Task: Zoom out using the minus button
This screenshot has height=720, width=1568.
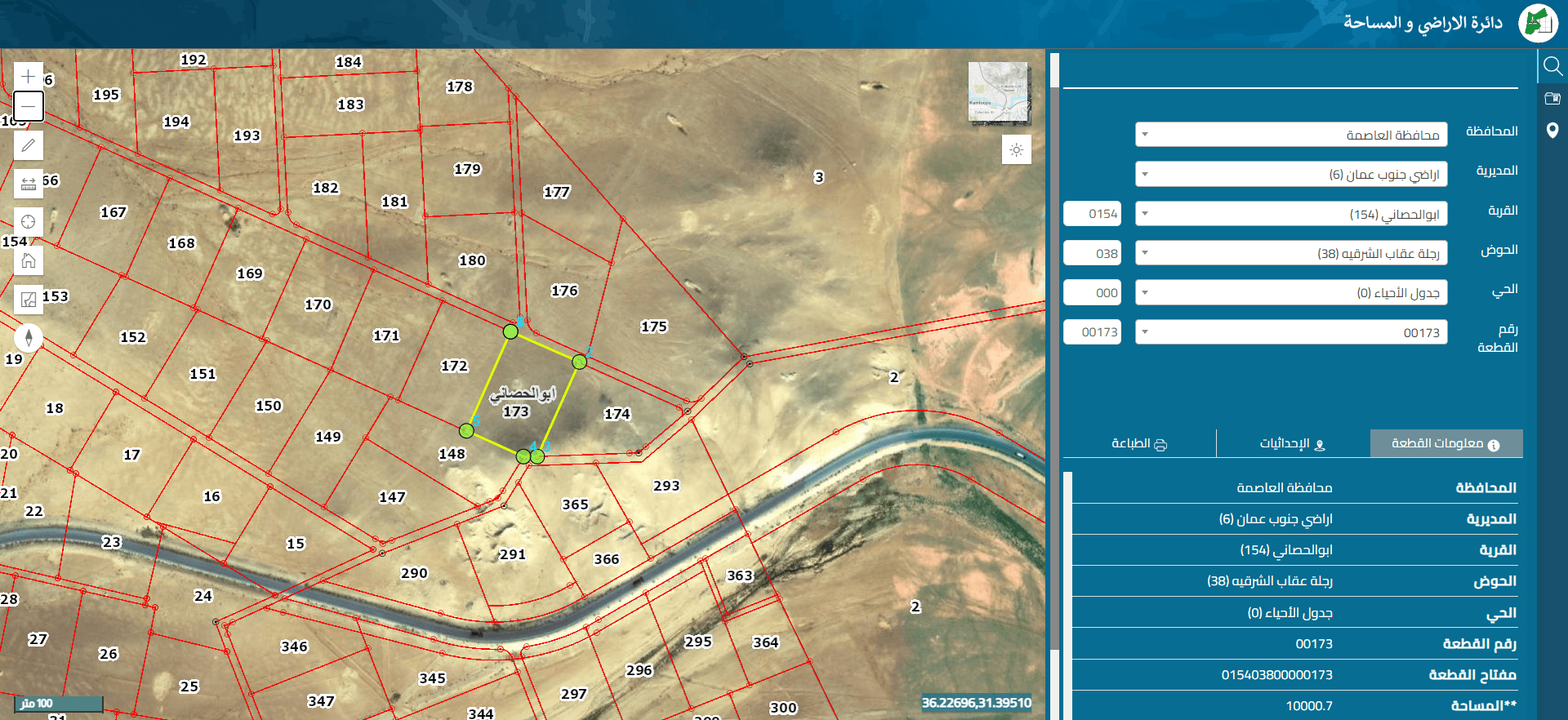Action: 29,106
